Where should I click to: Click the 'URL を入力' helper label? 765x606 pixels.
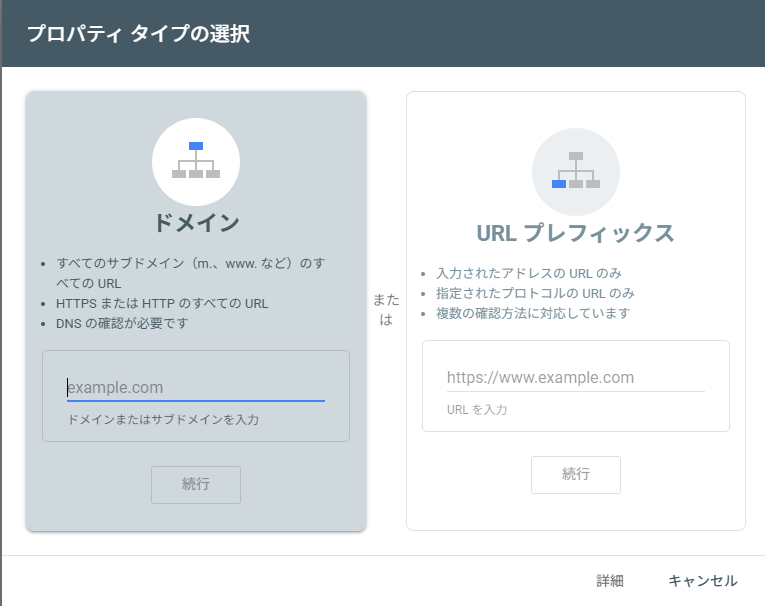pyautogui.click(x=477, y=410)
